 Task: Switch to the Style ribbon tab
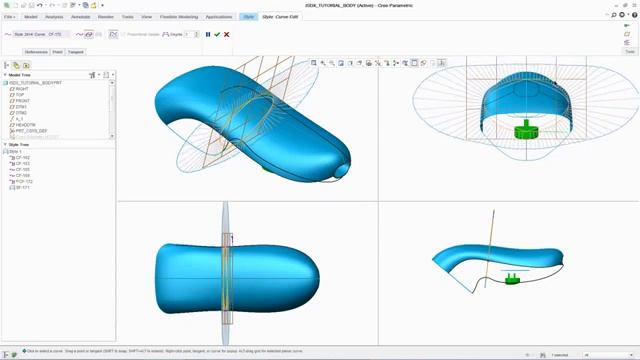click(249, 17)
